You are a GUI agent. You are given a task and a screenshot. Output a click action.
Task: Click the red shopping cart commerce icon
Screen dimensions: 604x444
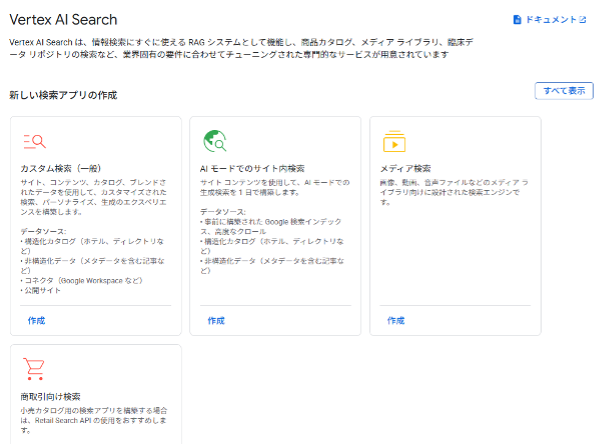(x=34, y=369)
